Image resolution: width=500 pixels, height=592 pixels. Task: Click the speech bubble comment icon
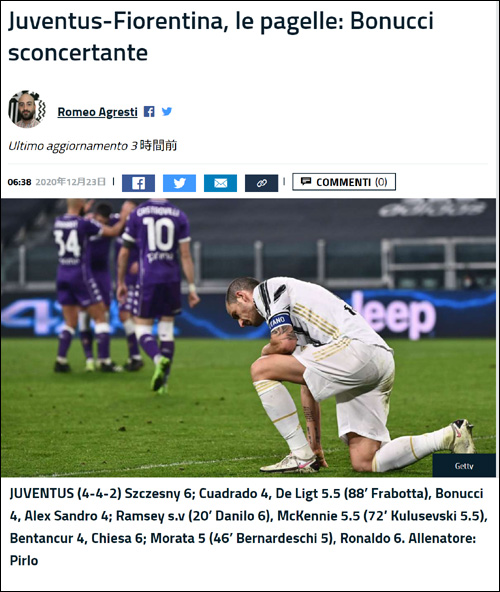[306, 182]
